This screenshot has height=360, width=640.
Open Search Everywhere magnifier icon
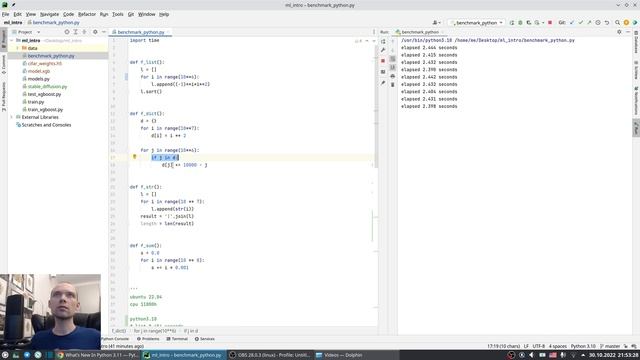pyautogui.click(x=618, y=23)
